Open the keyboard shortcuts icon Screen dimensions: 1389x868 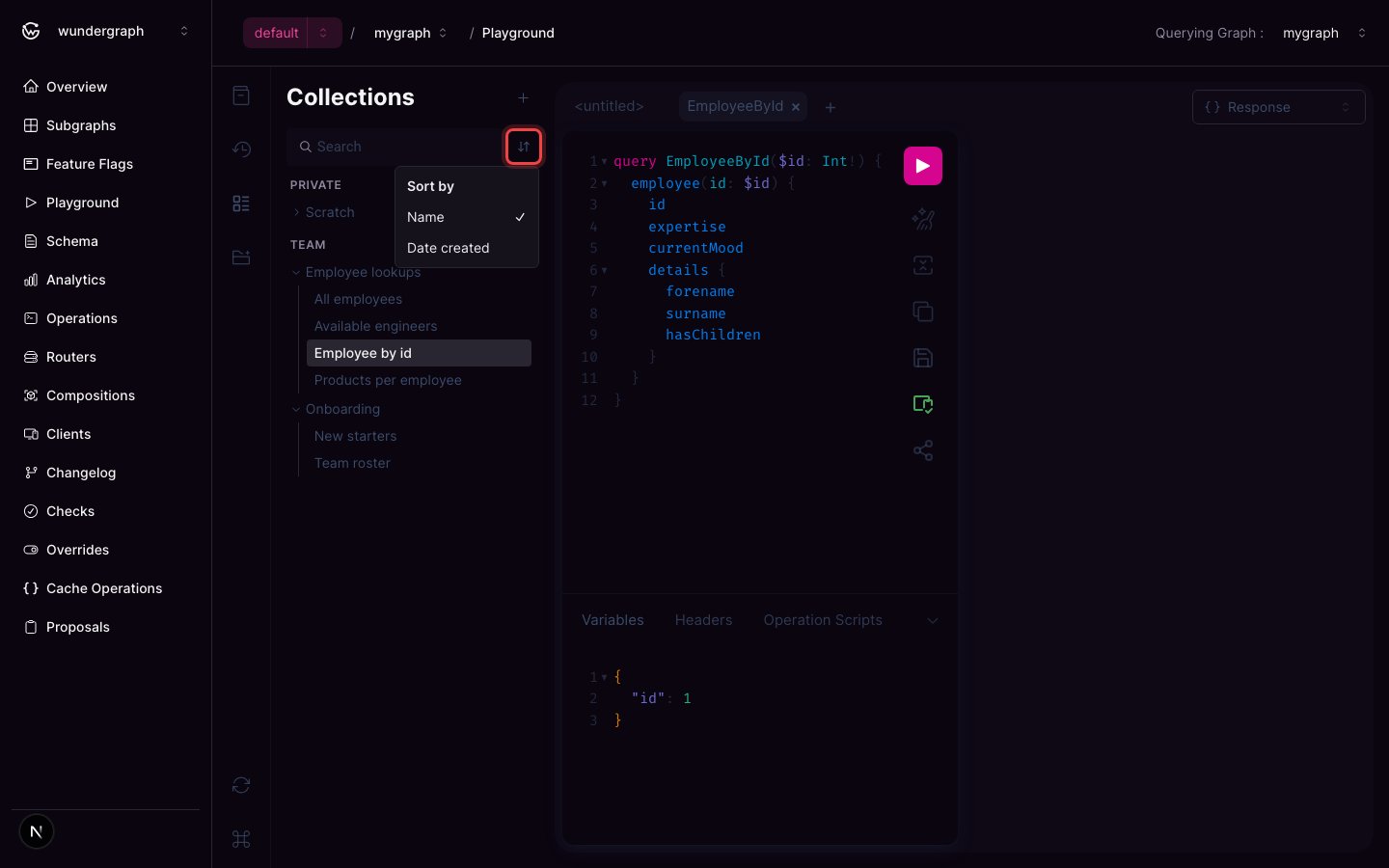point(241,839)
